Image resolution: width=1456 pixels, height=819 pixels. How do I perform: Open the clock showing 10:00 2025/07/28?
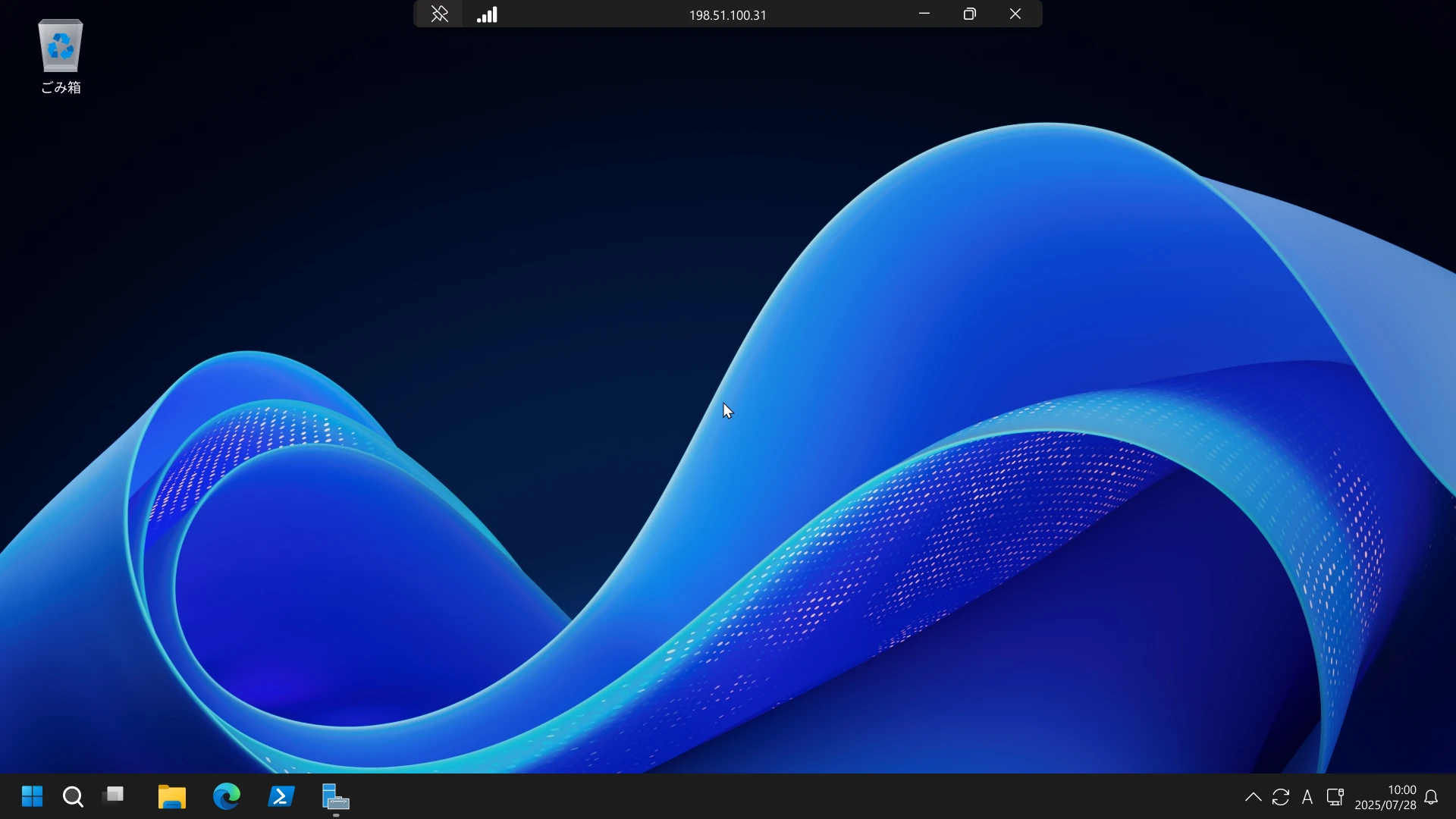(x=1385, y=797)
